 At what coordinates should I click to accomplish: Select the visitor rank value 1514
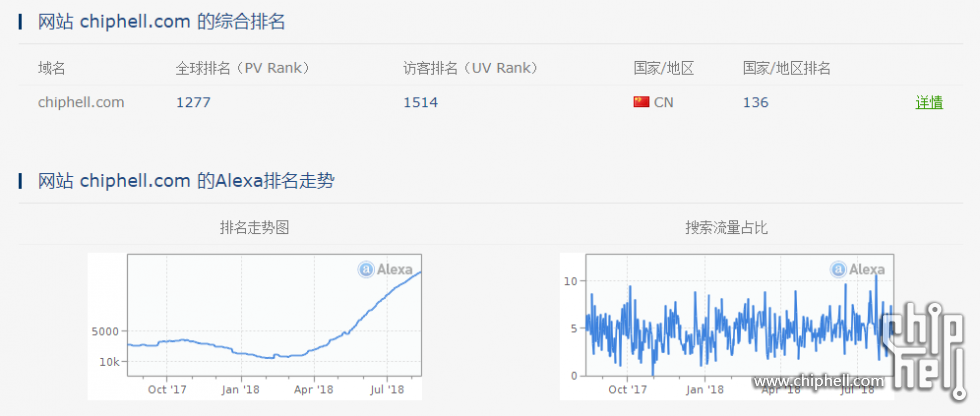[x=421, y=102]
